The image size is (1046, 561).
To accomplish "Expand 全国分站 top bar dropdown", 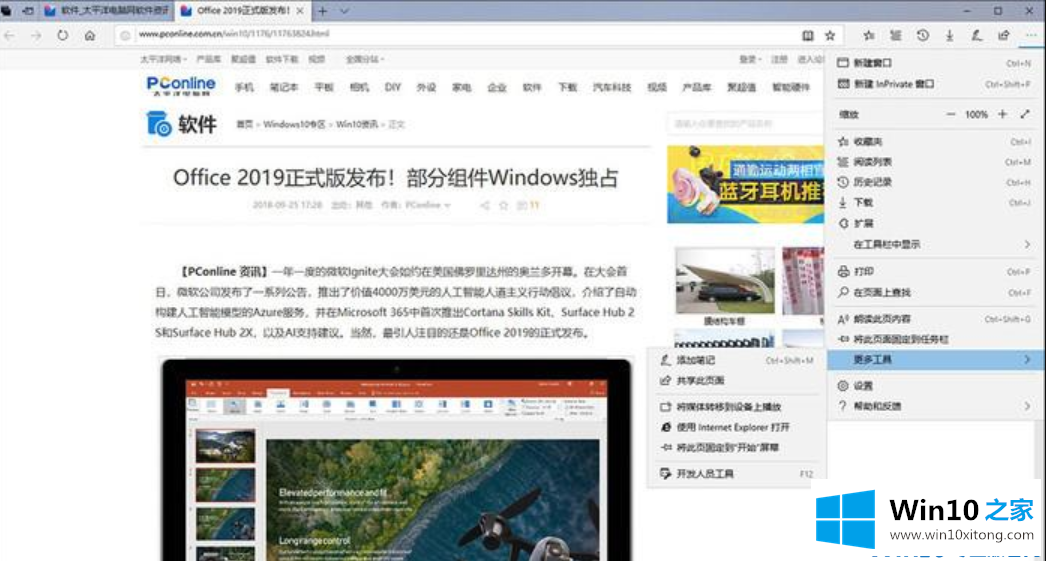I will pos(365,59).
